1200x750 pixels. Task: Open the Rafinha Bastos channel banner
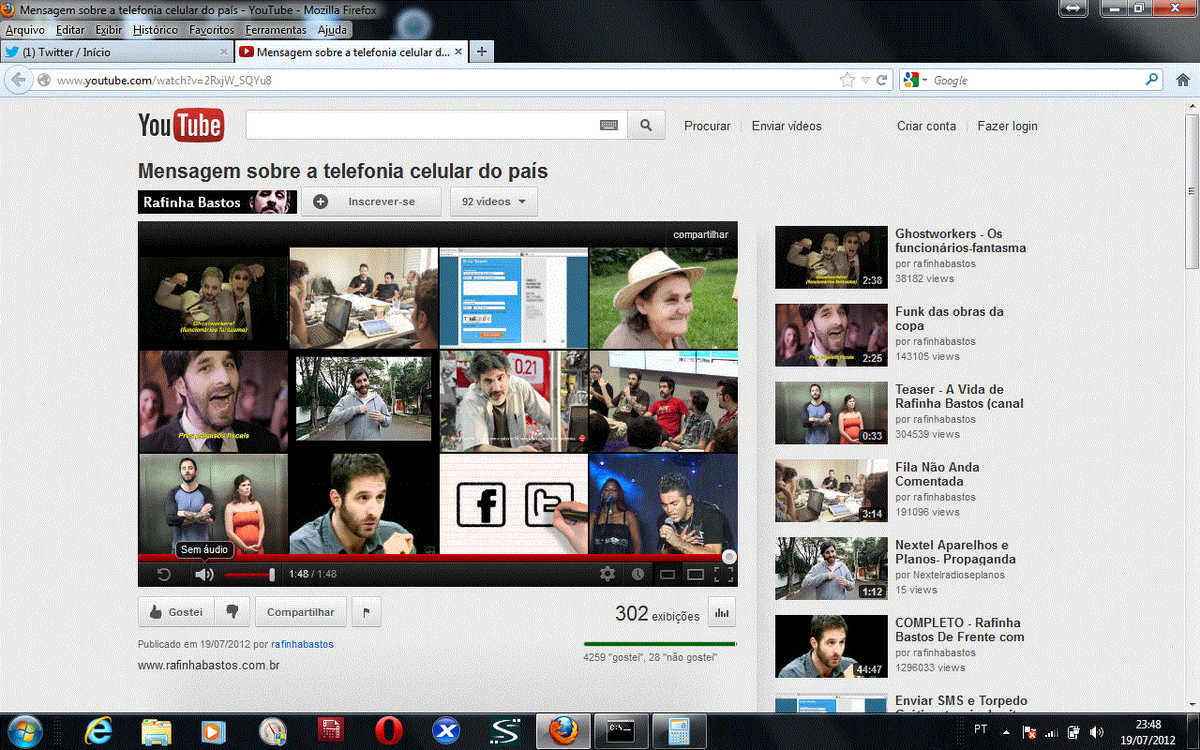click(x=217, y=201)
